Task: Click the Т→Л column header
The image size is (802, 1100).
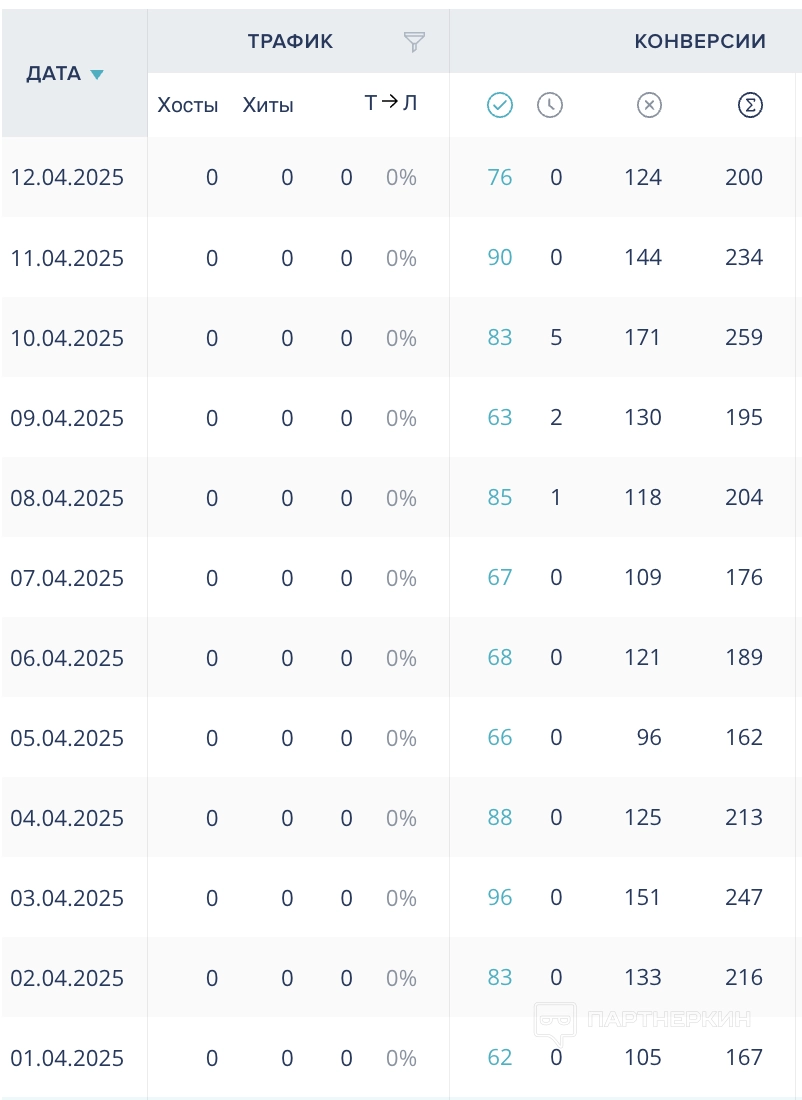Action: (391, 104)
